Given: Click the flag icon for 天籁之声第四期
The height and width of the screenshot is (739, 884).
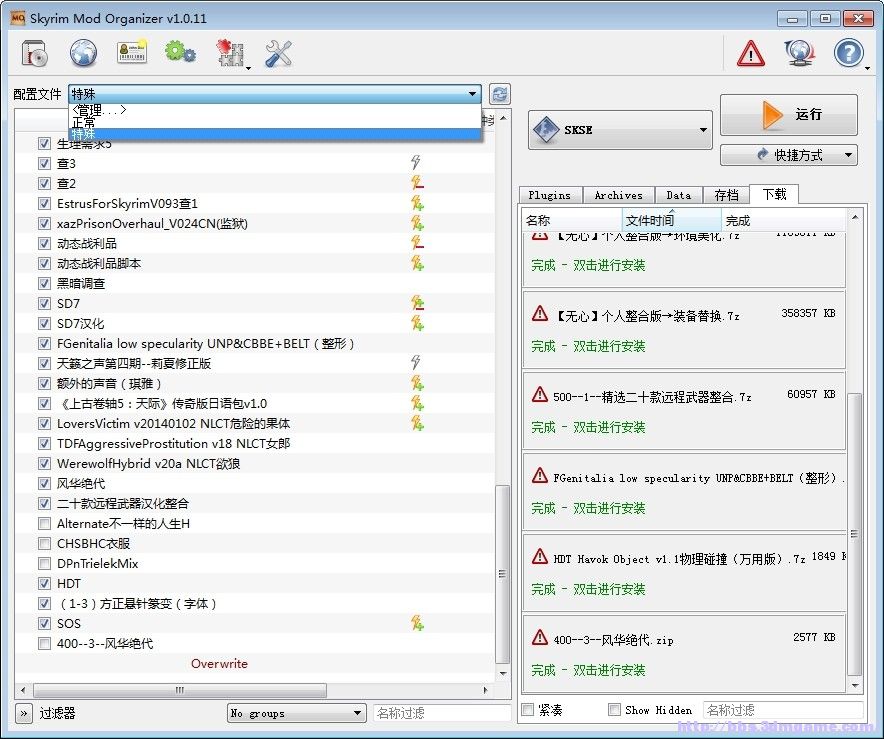Looking at the screenshot, I should pos(416,362).
